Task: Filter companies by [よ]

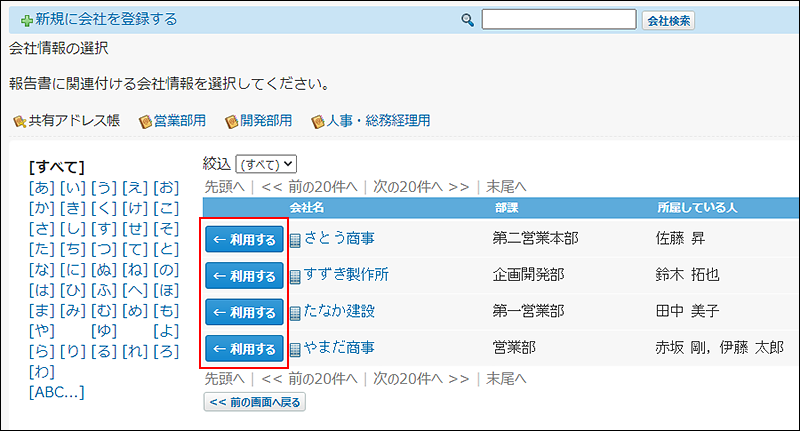Action: pyautogui.click(x=166, y=331)
